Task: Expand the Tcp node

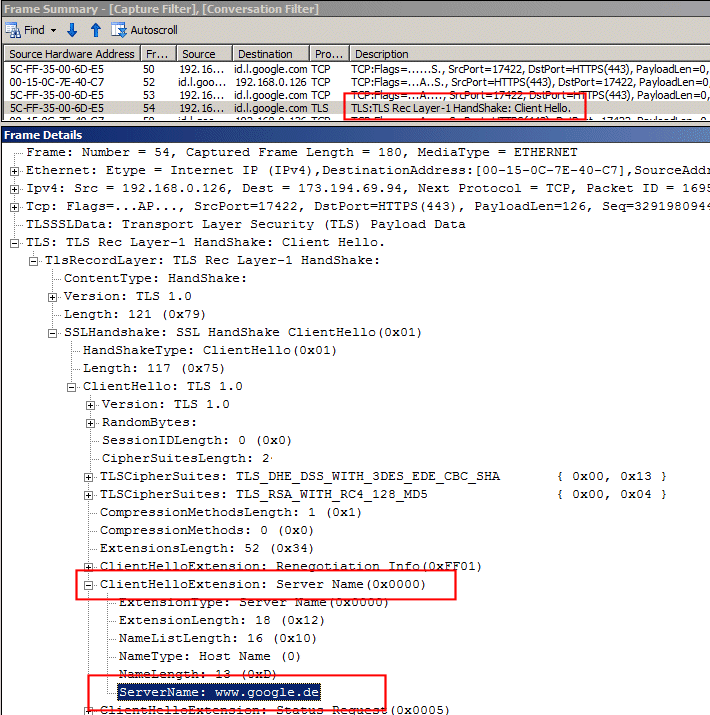Action: click(x=15, y=207)
